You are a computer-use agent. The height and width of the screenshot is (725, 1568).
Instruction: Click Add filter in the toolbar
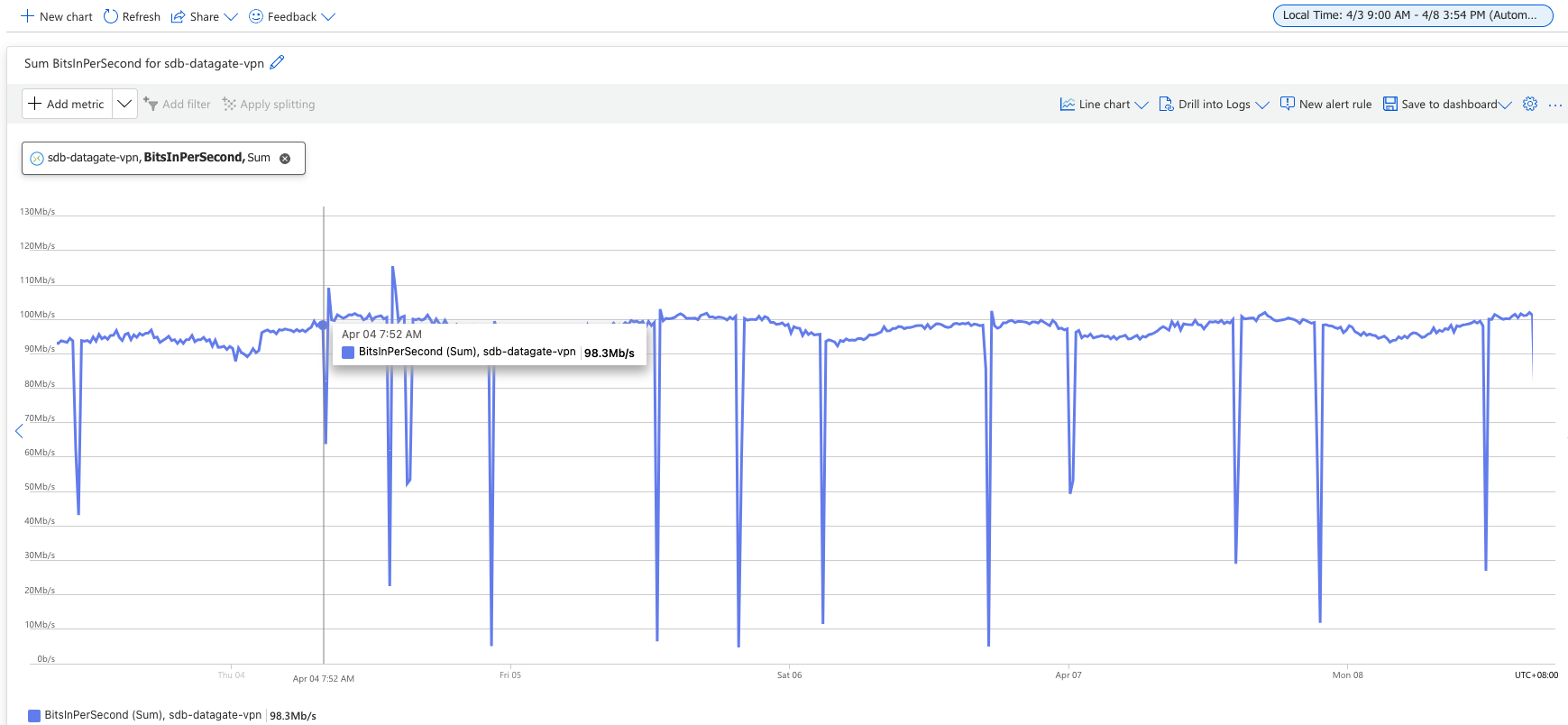(x=177, y=104)
